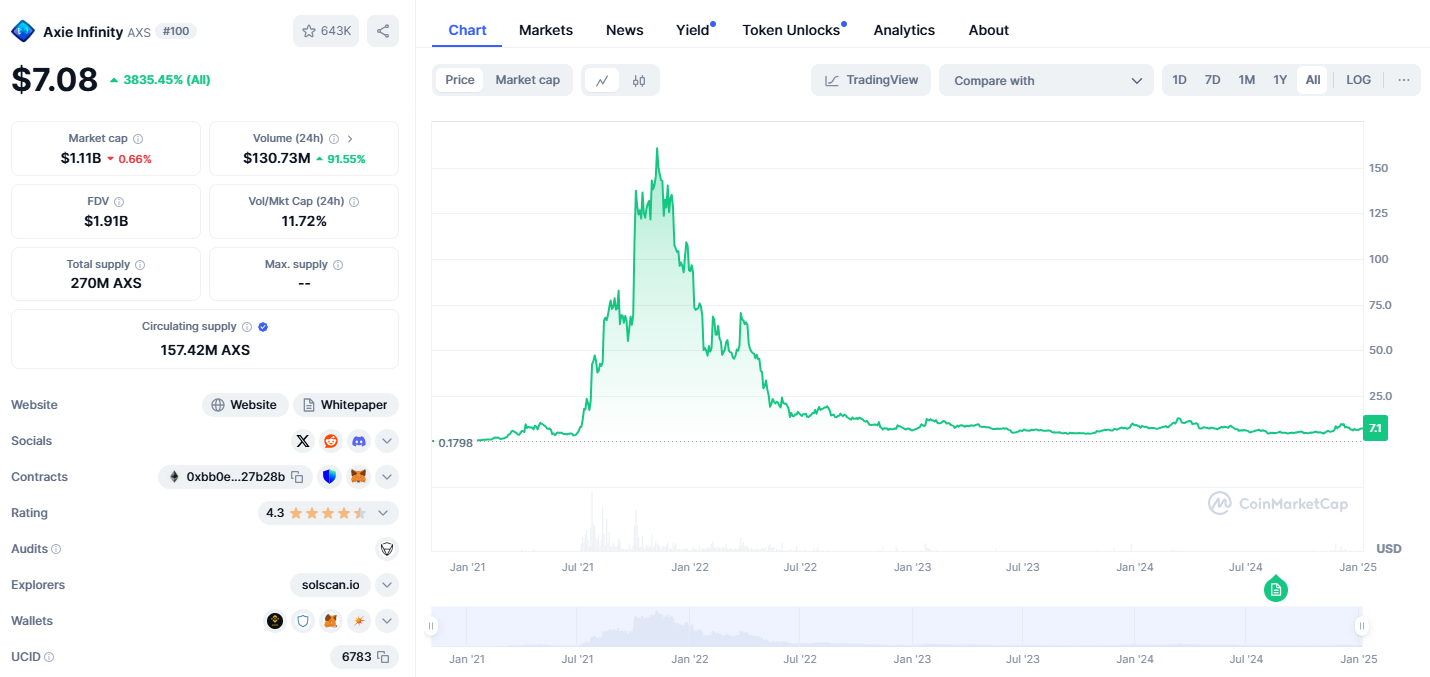The width and height of the screenshot is (1430, 677).
Task: Expand more explorers with chevron
Action: (387, 585)
